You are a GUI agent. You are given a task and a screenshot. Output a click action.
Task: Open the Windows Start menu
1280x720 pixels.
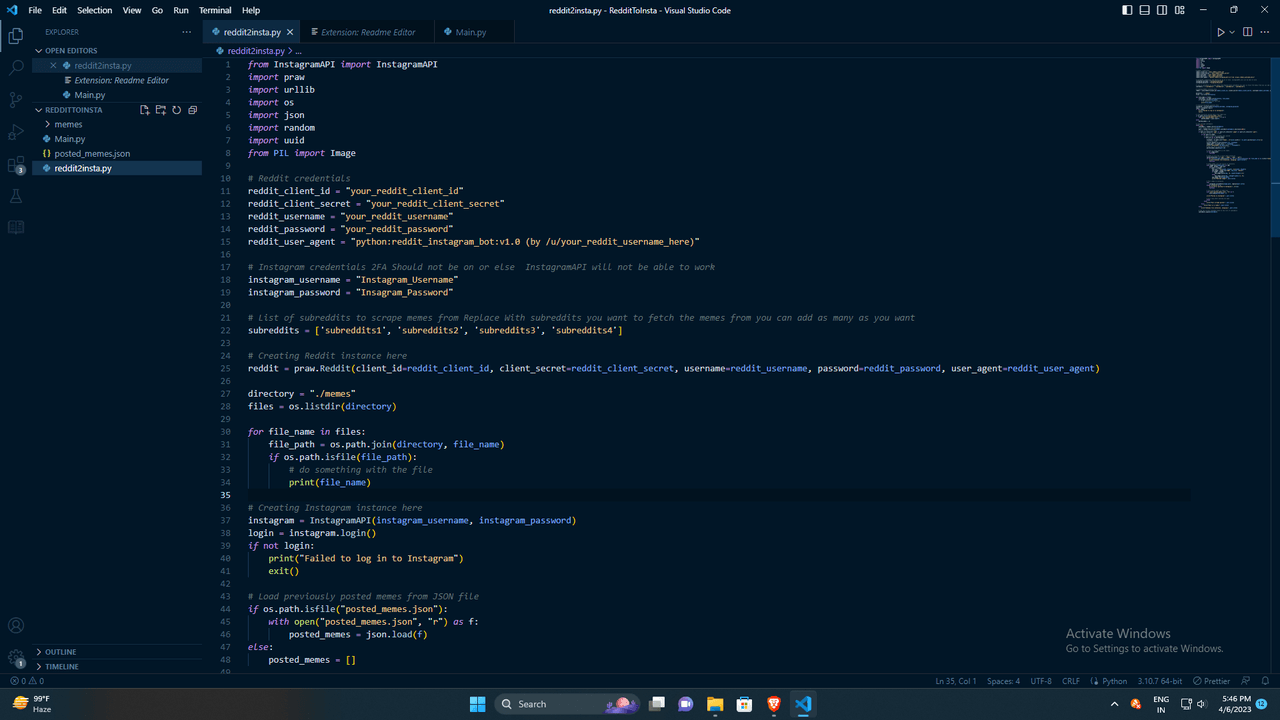(x=477, y=704)
